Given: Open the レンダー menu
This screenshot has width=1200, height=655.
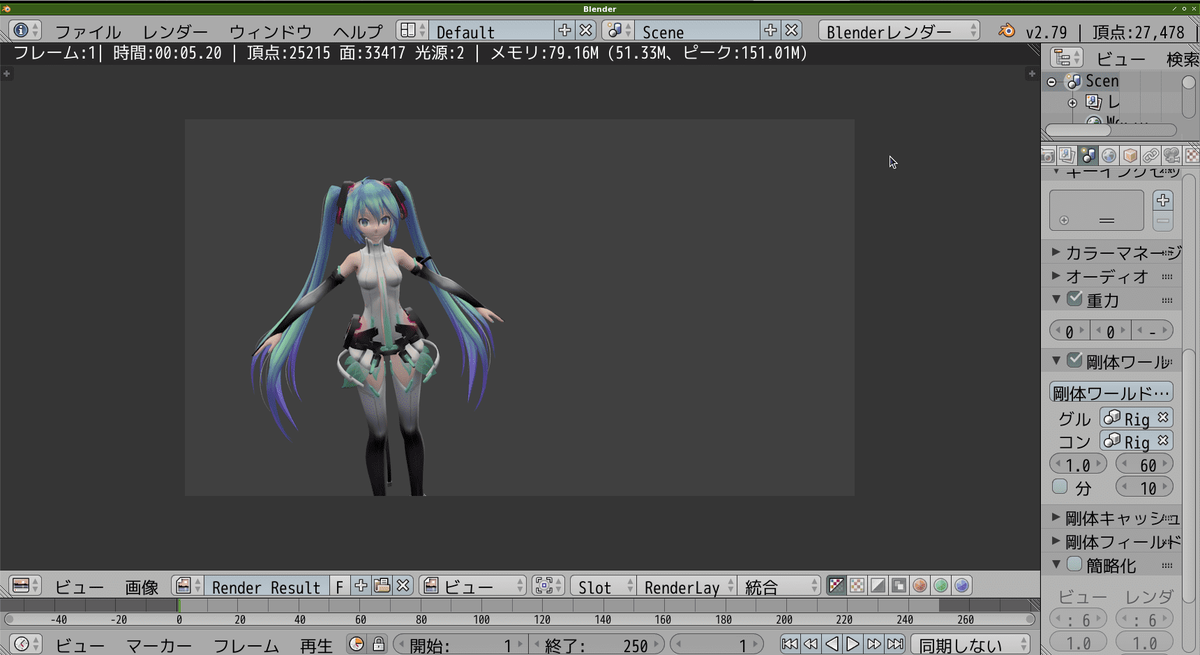Looking at the screenshot, I should pyautogui.click(x=175, y=32).
